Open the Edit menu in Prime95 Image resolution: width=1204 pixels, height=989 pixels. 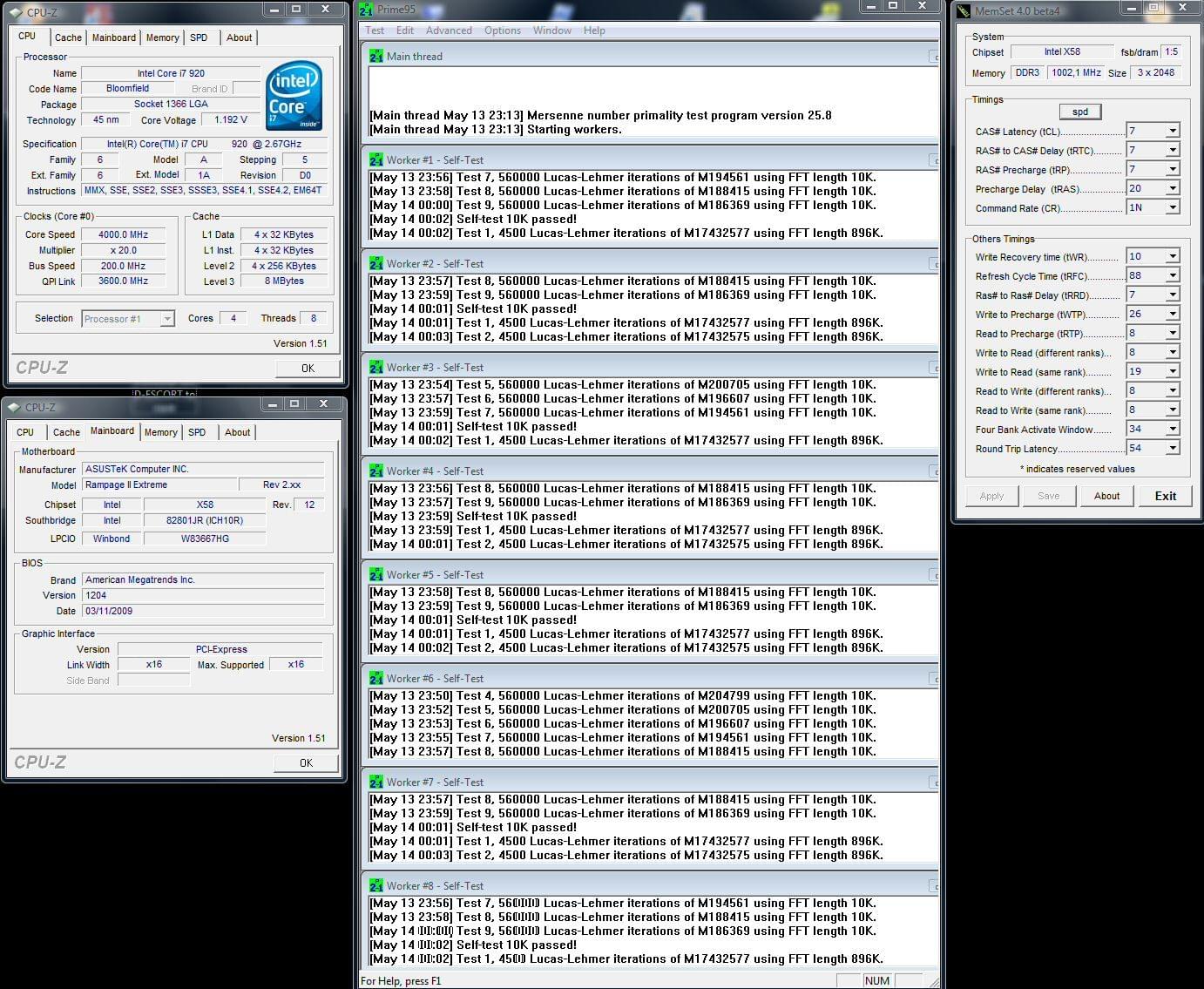click(405, 30)
